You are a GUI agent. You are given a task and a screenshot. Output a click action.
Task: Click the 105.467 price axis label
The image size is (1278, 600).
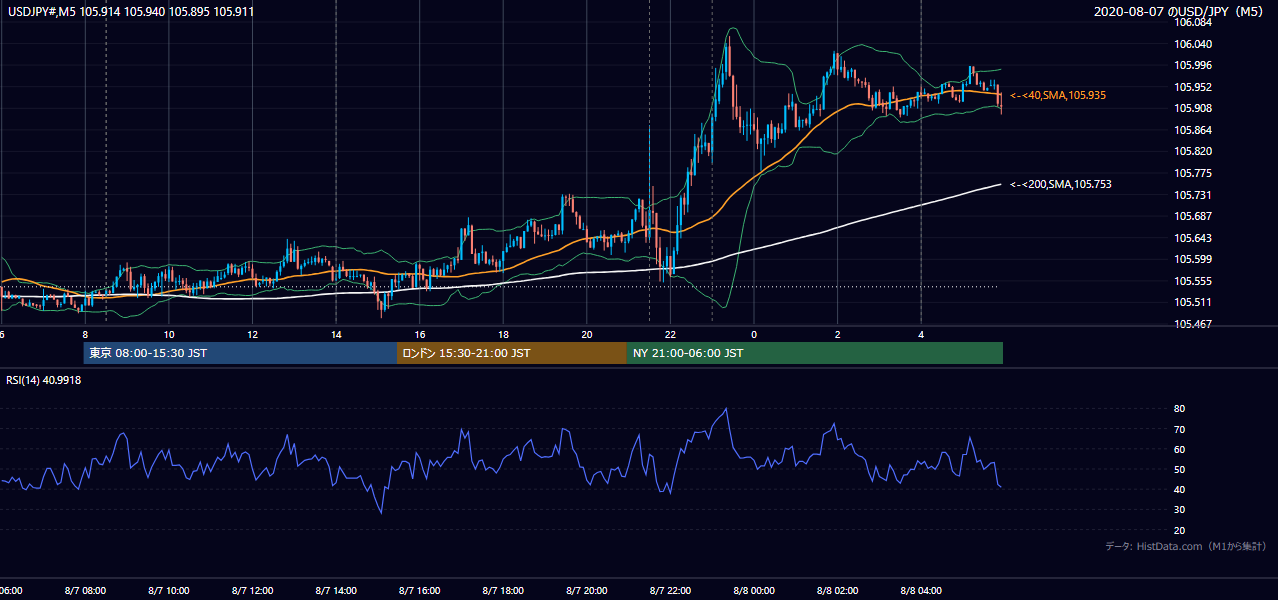coord(1193,324)
